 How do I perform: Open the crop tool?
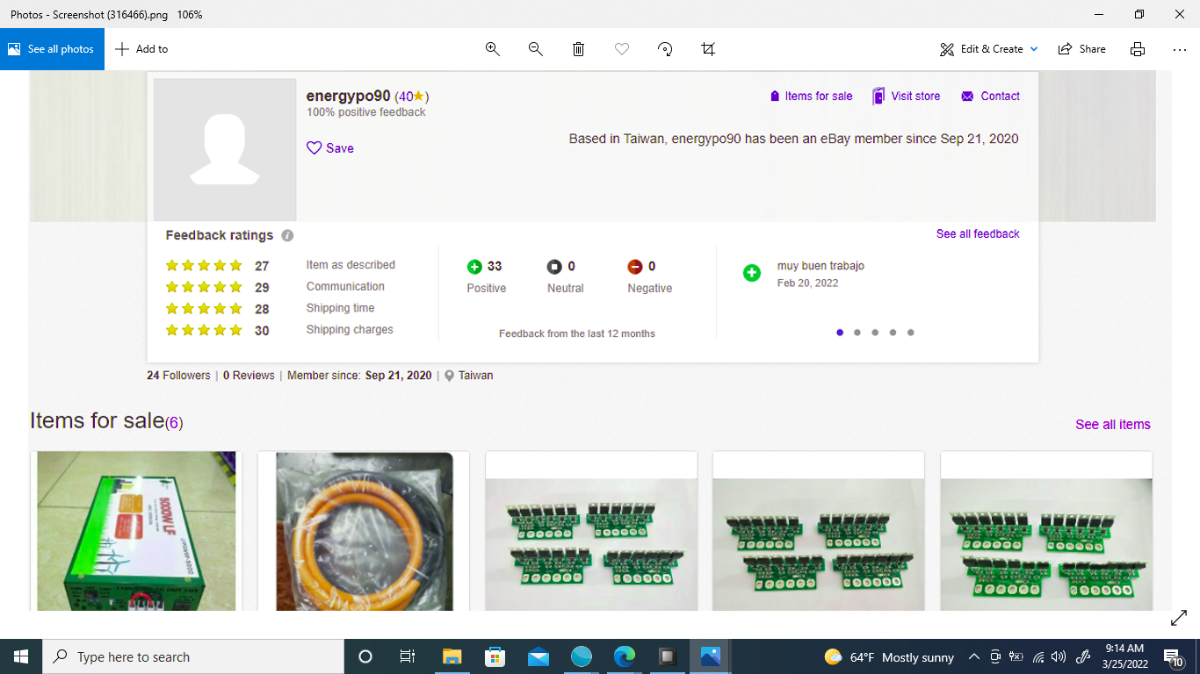click(x=708, y=49)
